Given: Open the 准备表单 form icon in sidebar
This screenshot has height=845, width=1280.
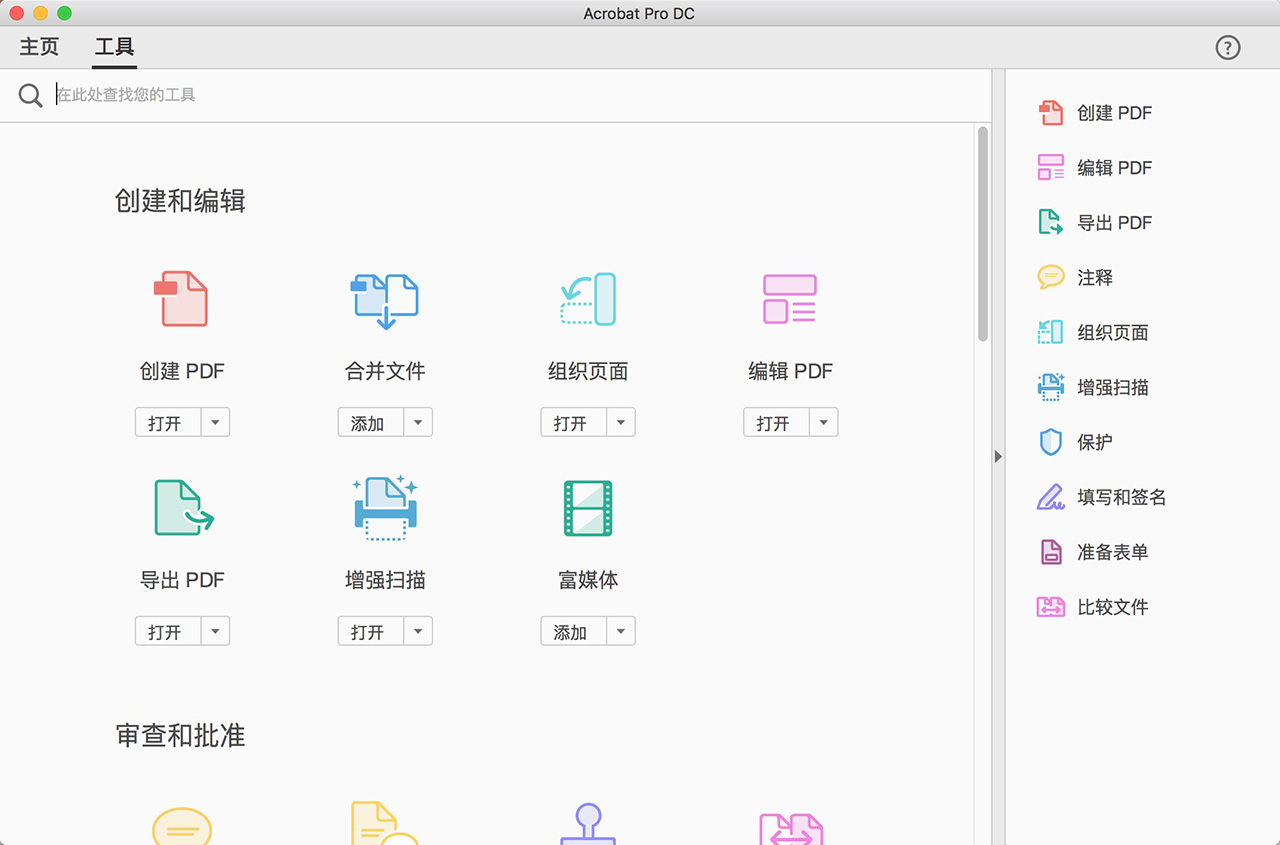Looking at the screenshot, I should (x=1051, y=552).
